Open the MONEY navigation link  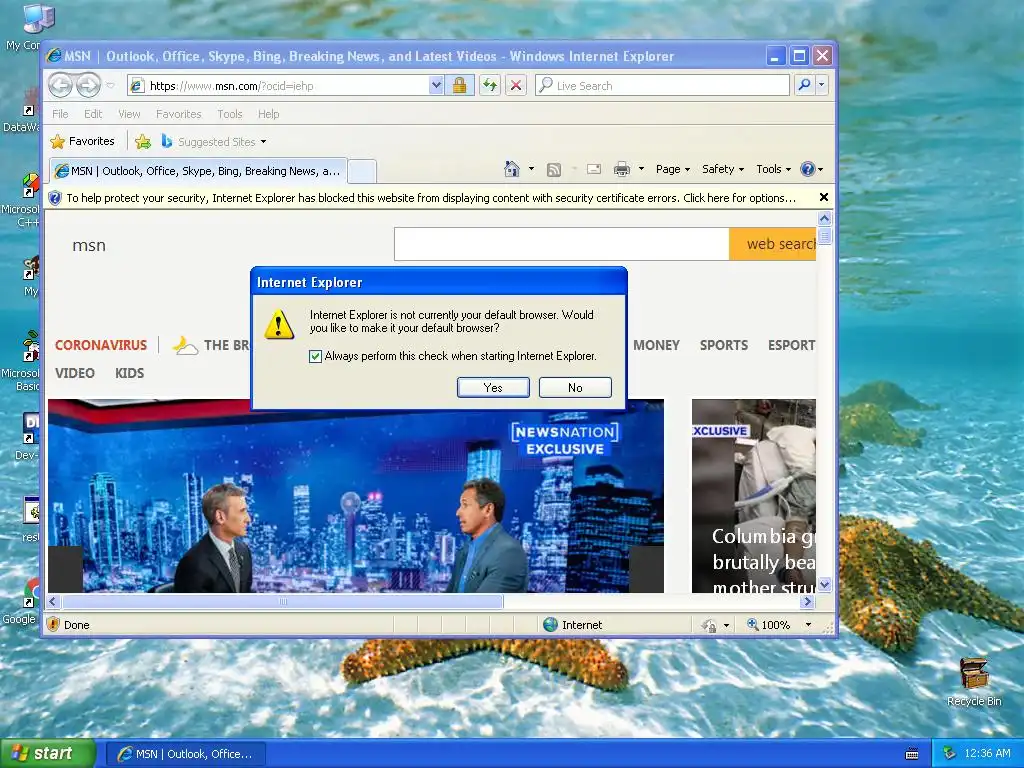pos(656,345)
